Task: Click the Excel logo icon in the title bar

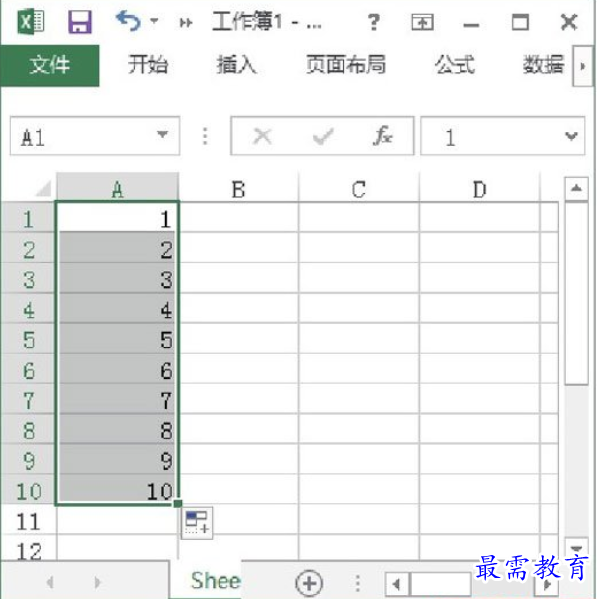Action: coord(31,22)
